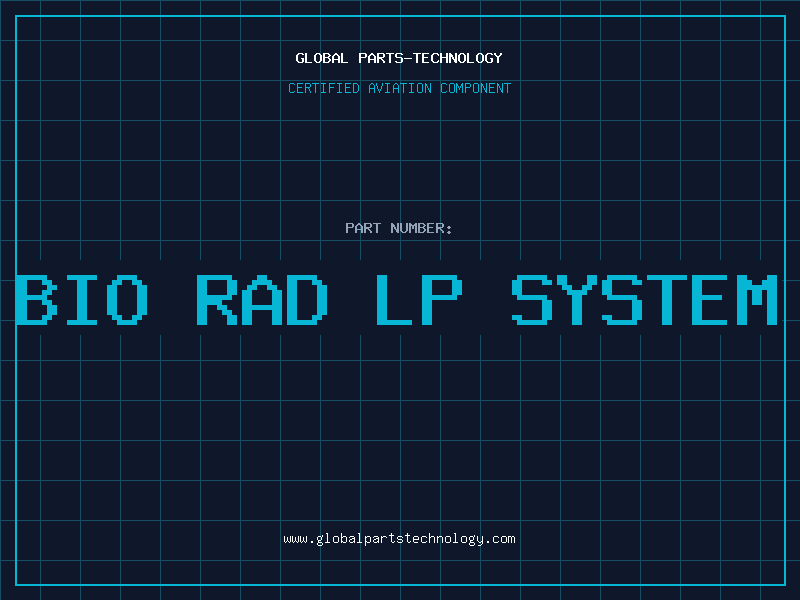Click the 'GLOBAL PARTS-TECHNOLOGY' heading
Image resolution: width=800 pixels, height=600 pixels.
coord(399,58)
